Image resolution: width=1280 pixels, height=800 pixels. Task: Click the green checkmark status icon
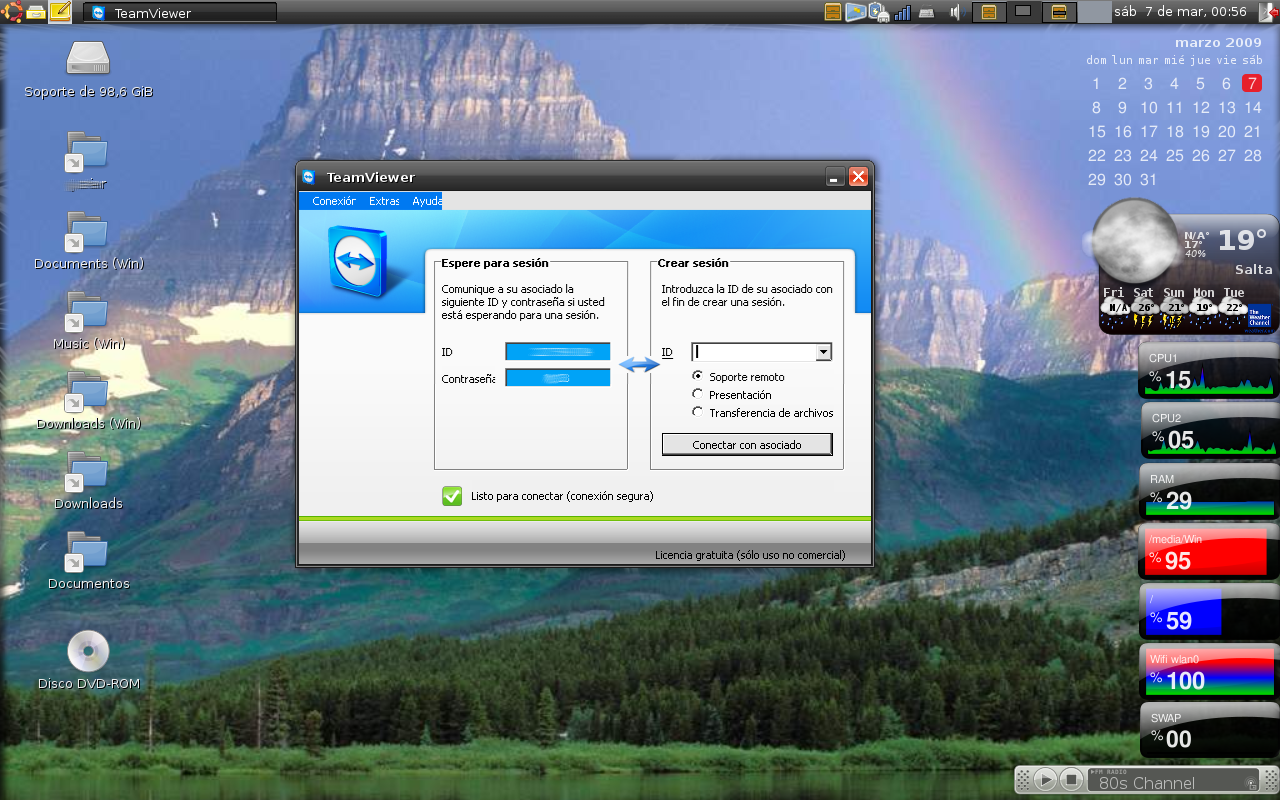coord(451,496)
